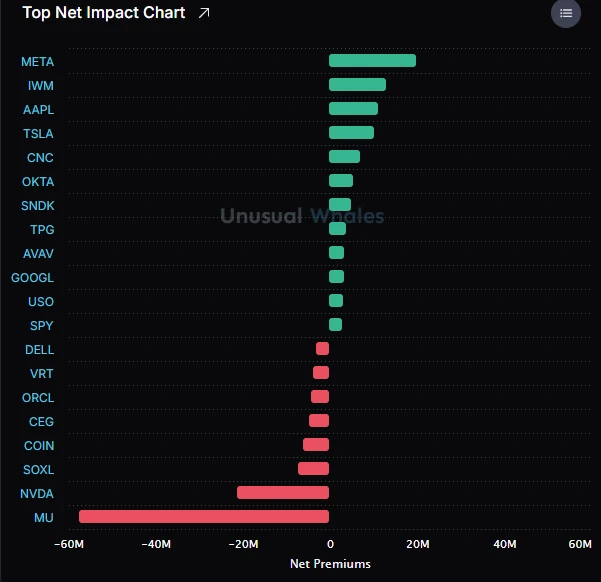This screenshot has height=582, width=601.
Task: Click the MU ticker label
Action: pyautogui.click(x=44, y=518)
